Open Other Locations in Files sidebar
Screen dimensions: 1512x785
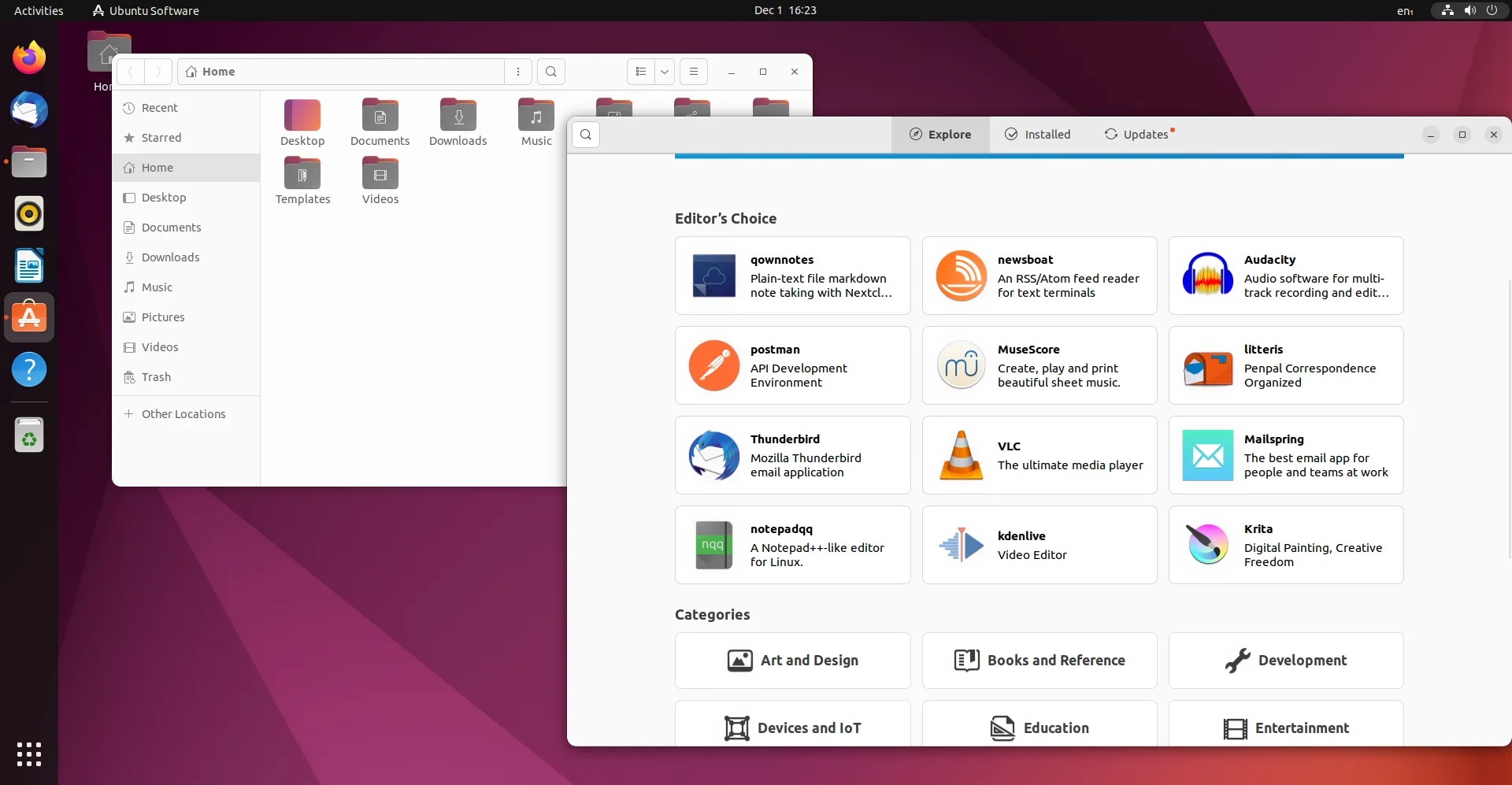pos(187,414)
